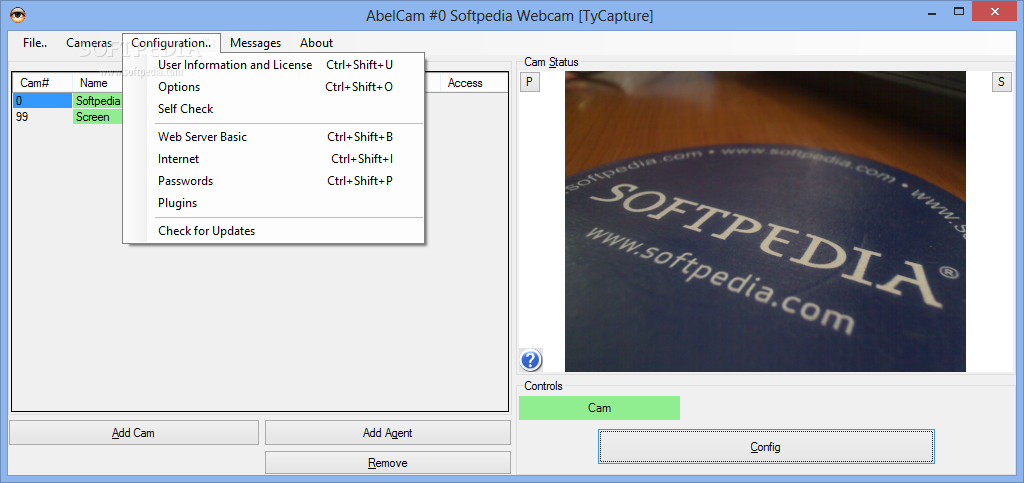The image size is (1024, 483).
Task: Click the Softpedia camera name cell
Action: coord(98,101)
